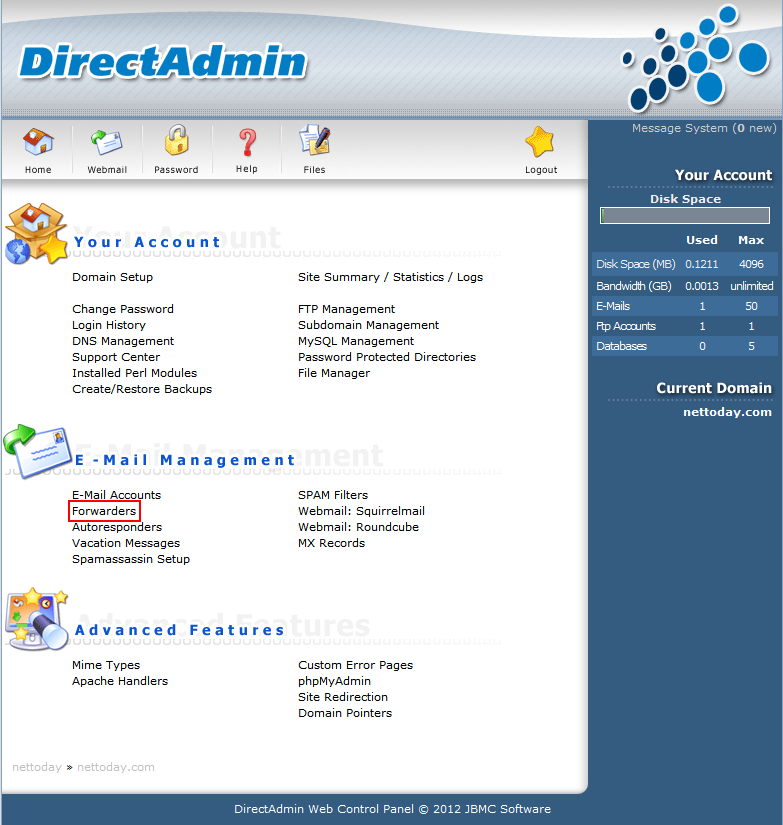Open Subdomain Management
This screenshot has height=825, width=783.
(368, 325)
